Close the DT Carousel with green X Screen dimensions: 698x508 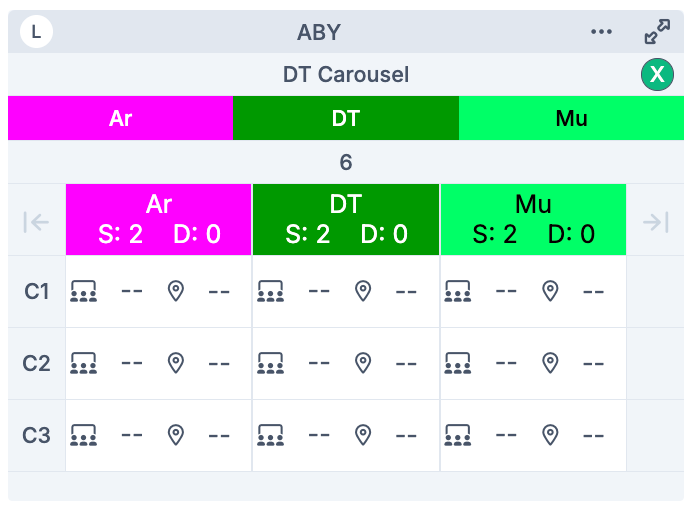(x=657, y=75)
